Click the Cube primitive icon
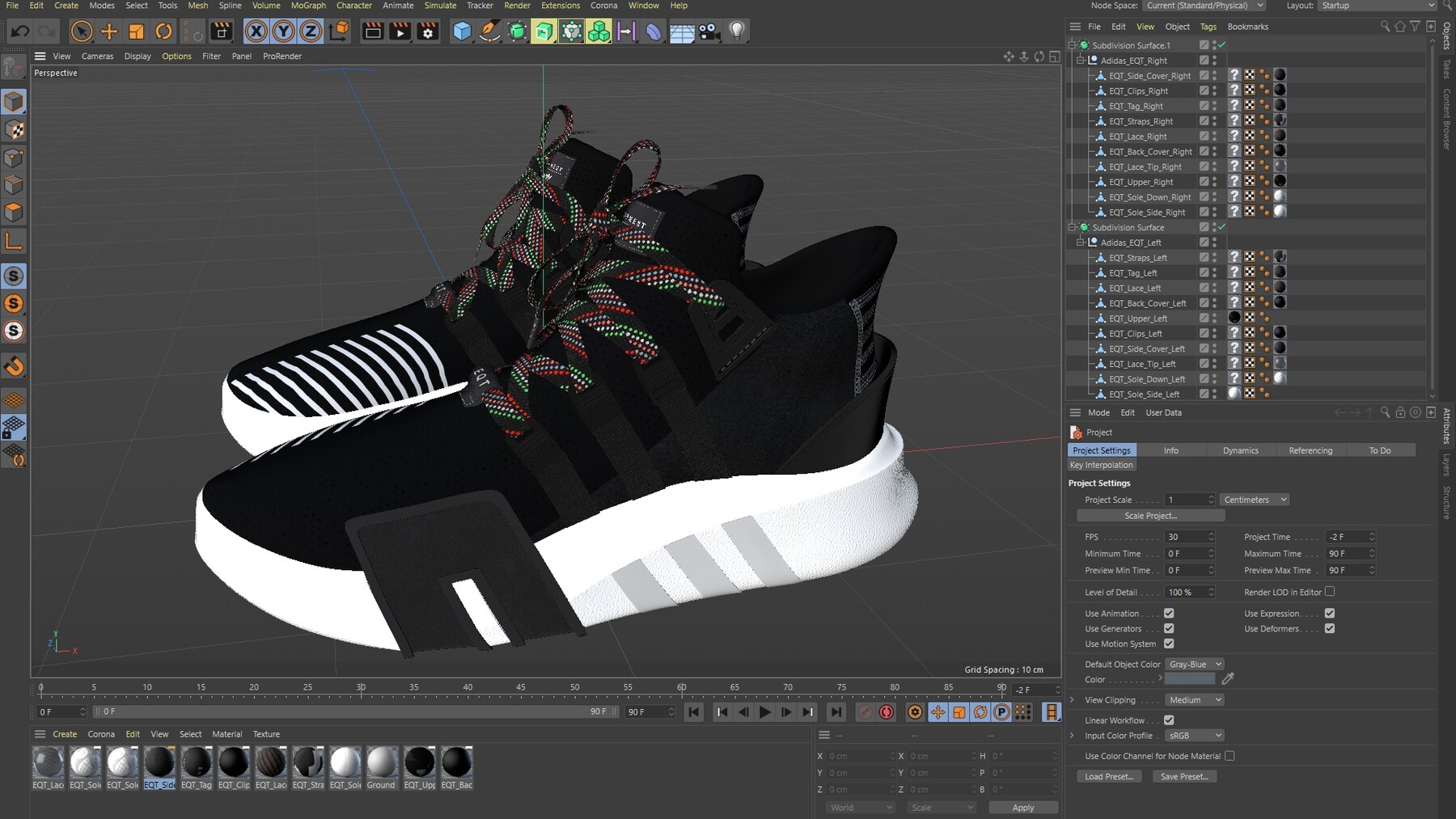The width and height of the screenshot is (1456, 819). (461, 32)
